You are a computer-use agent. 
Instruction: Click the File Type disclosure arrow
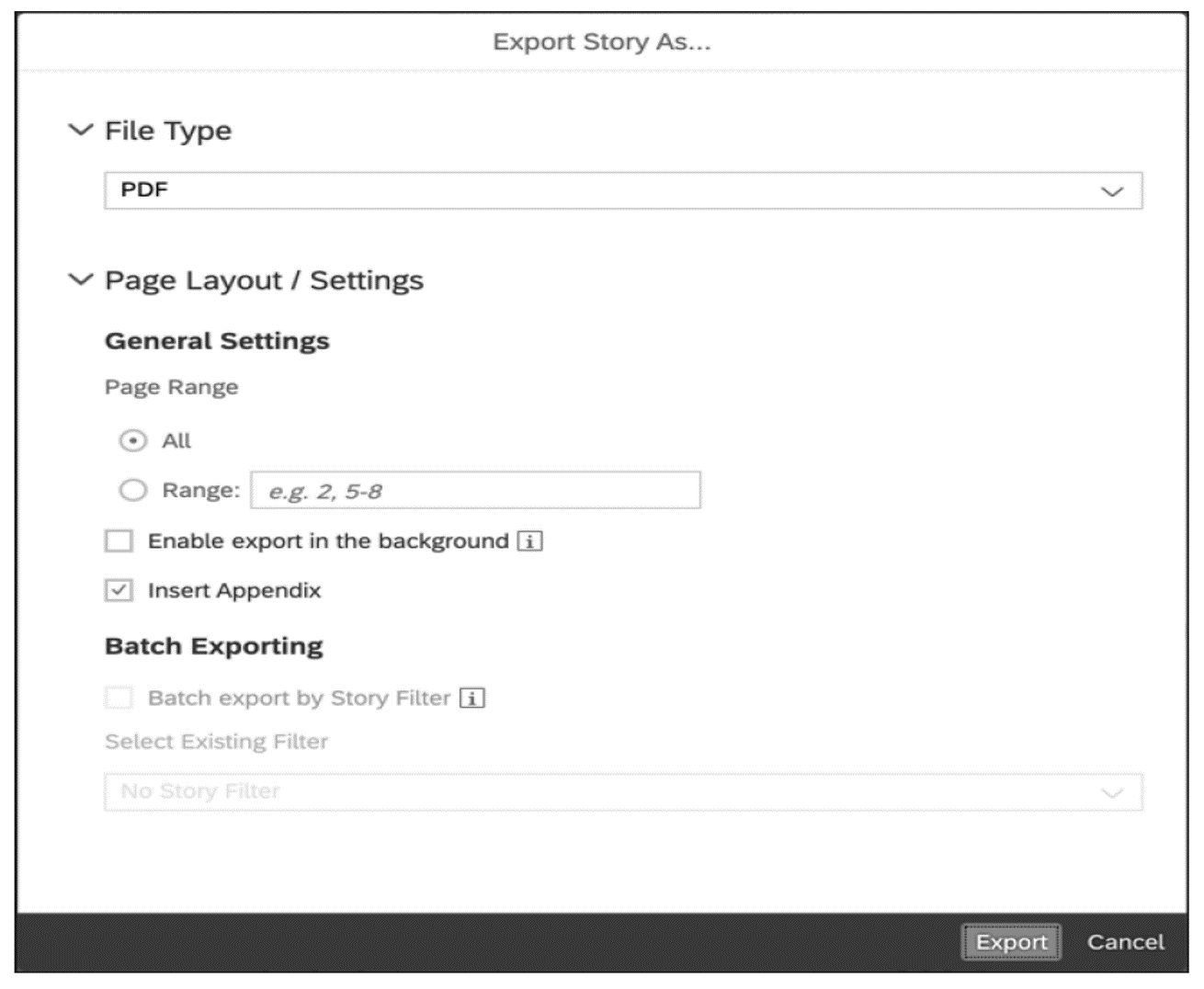coord(79,130)
